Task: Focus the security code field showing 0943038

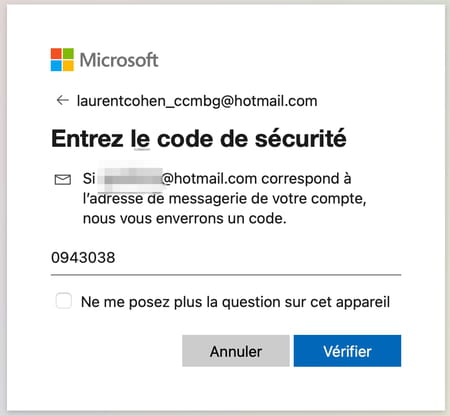Action: coord(226,258)
